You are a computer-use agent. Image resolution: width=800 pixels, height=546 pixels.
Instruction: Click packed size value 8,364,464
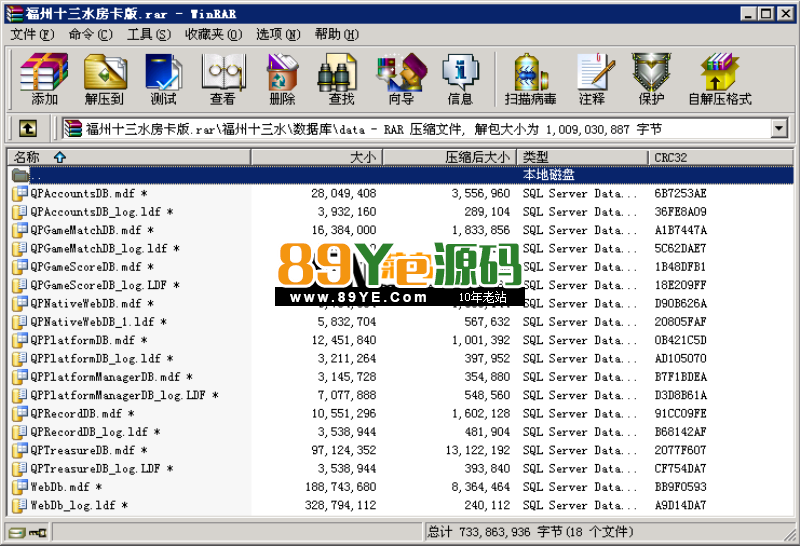[481, 487]
